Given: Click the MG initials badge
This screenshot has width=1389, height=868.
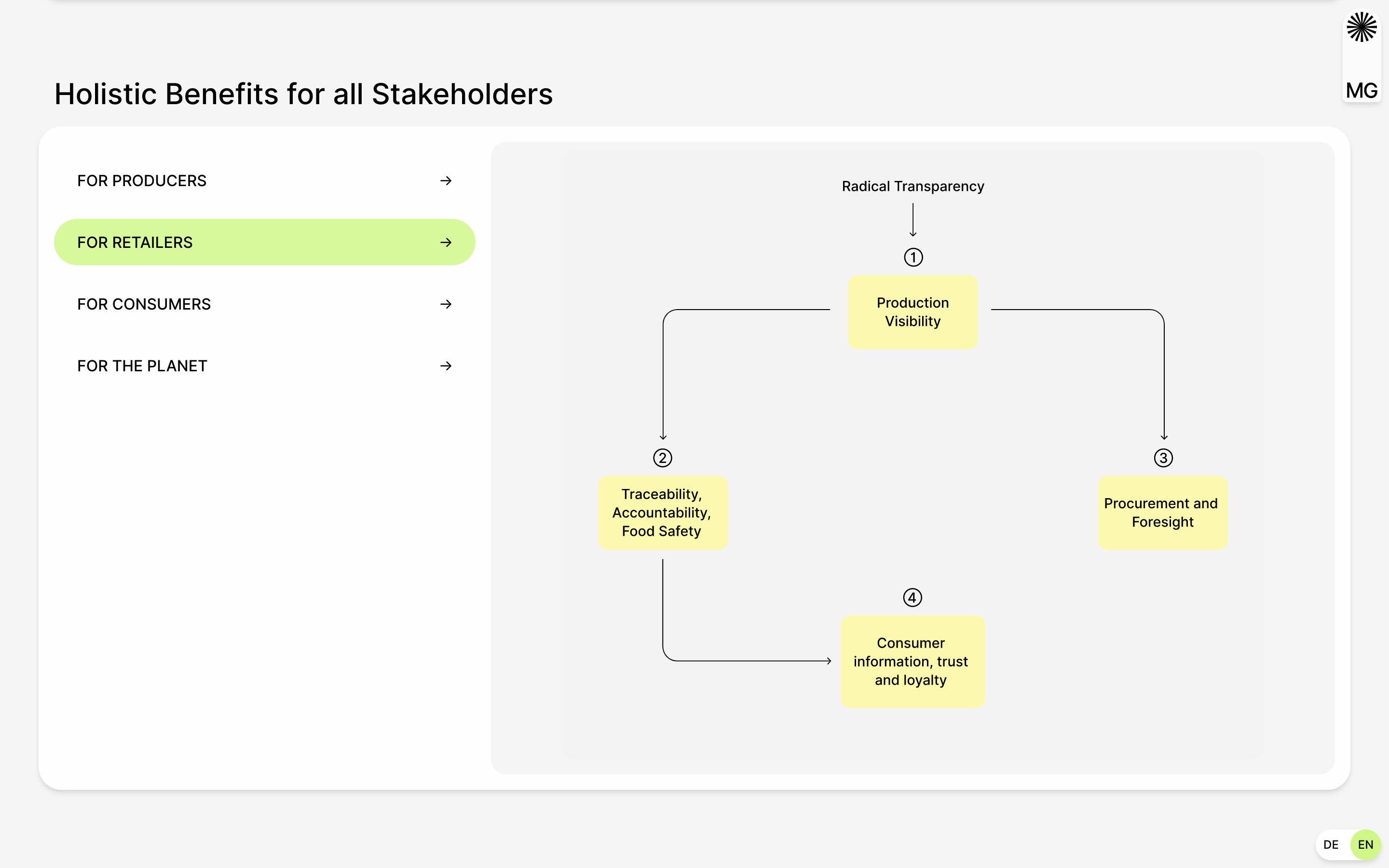Looking at the screenshot, I should 1361,90.
